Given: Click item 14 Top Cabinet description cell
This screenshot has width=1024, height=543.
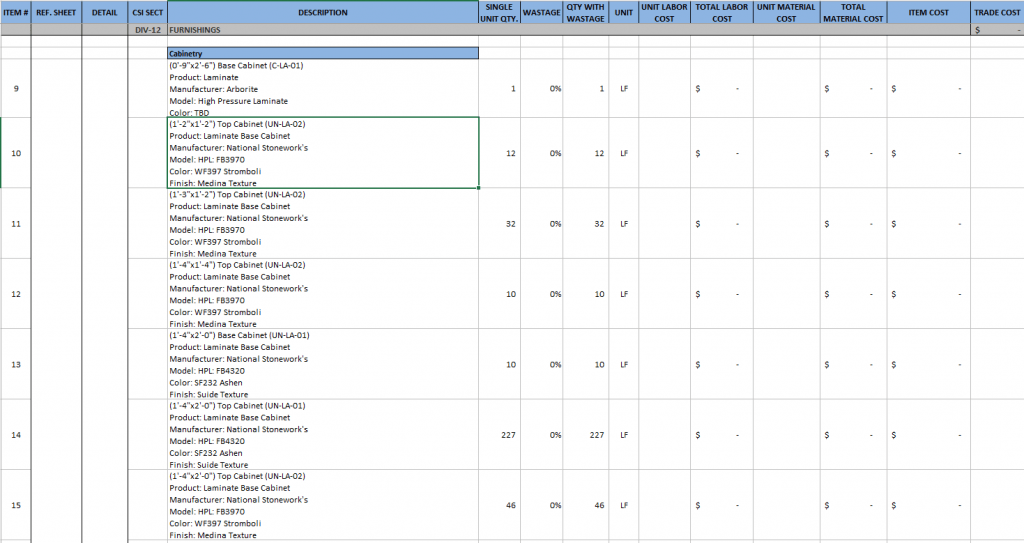Looking at the screenshot, I should point(322,435).
